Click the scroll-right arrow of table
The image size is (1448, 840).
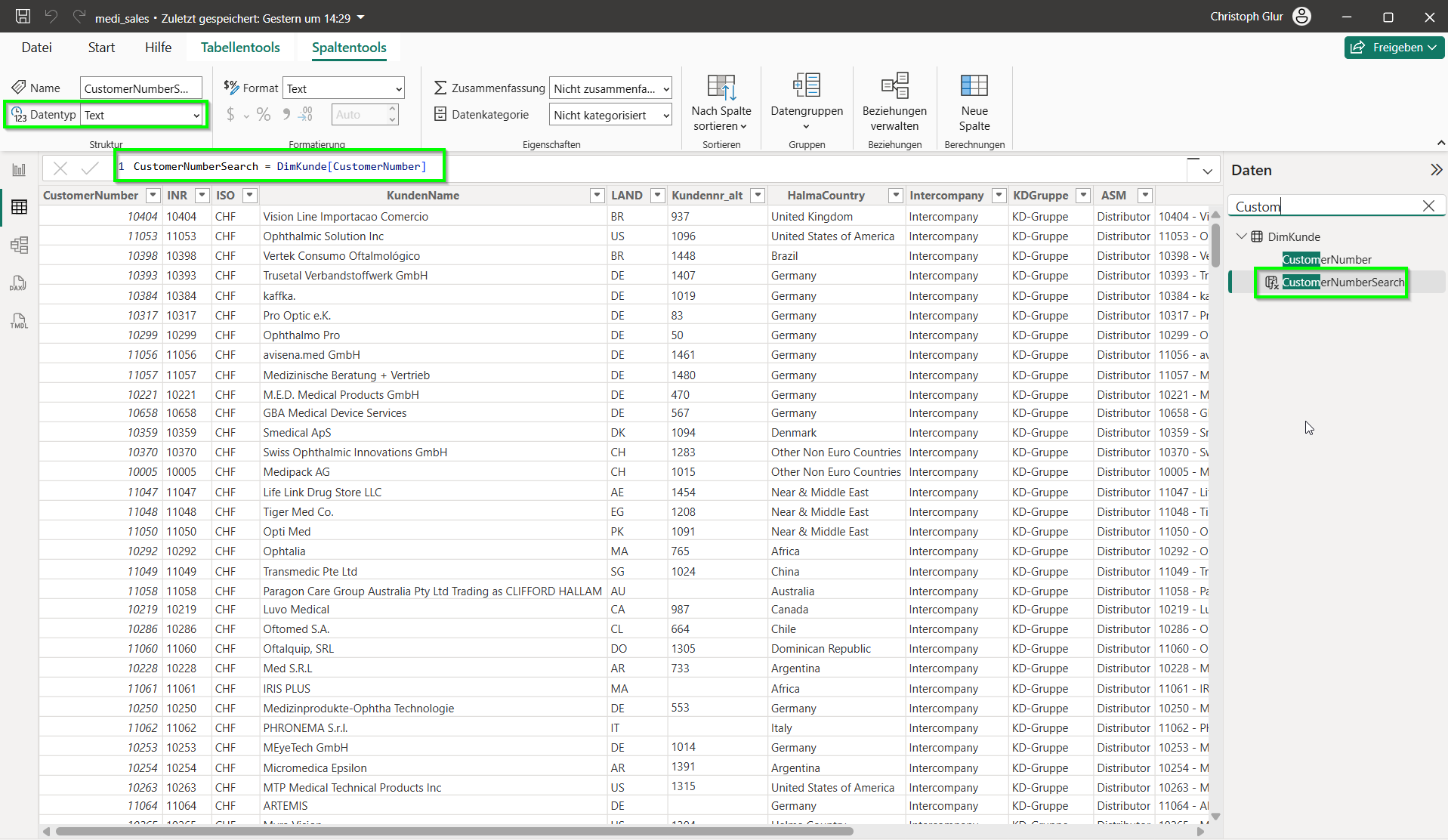pyautogui.click(x=1201, y=832)
